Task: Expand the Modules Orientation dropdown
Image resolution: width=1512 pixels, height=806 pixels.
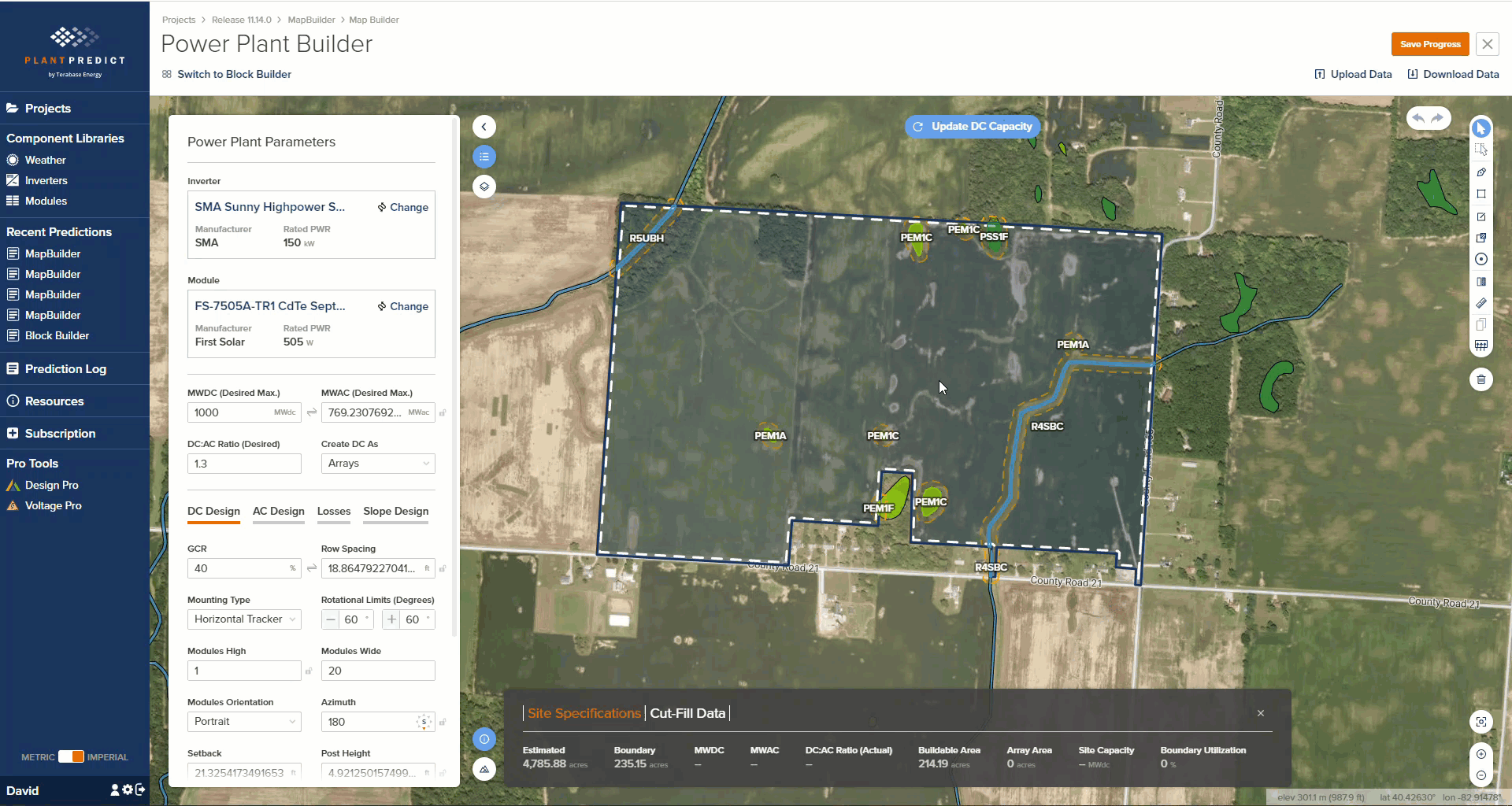Action: tap(244, 722)
